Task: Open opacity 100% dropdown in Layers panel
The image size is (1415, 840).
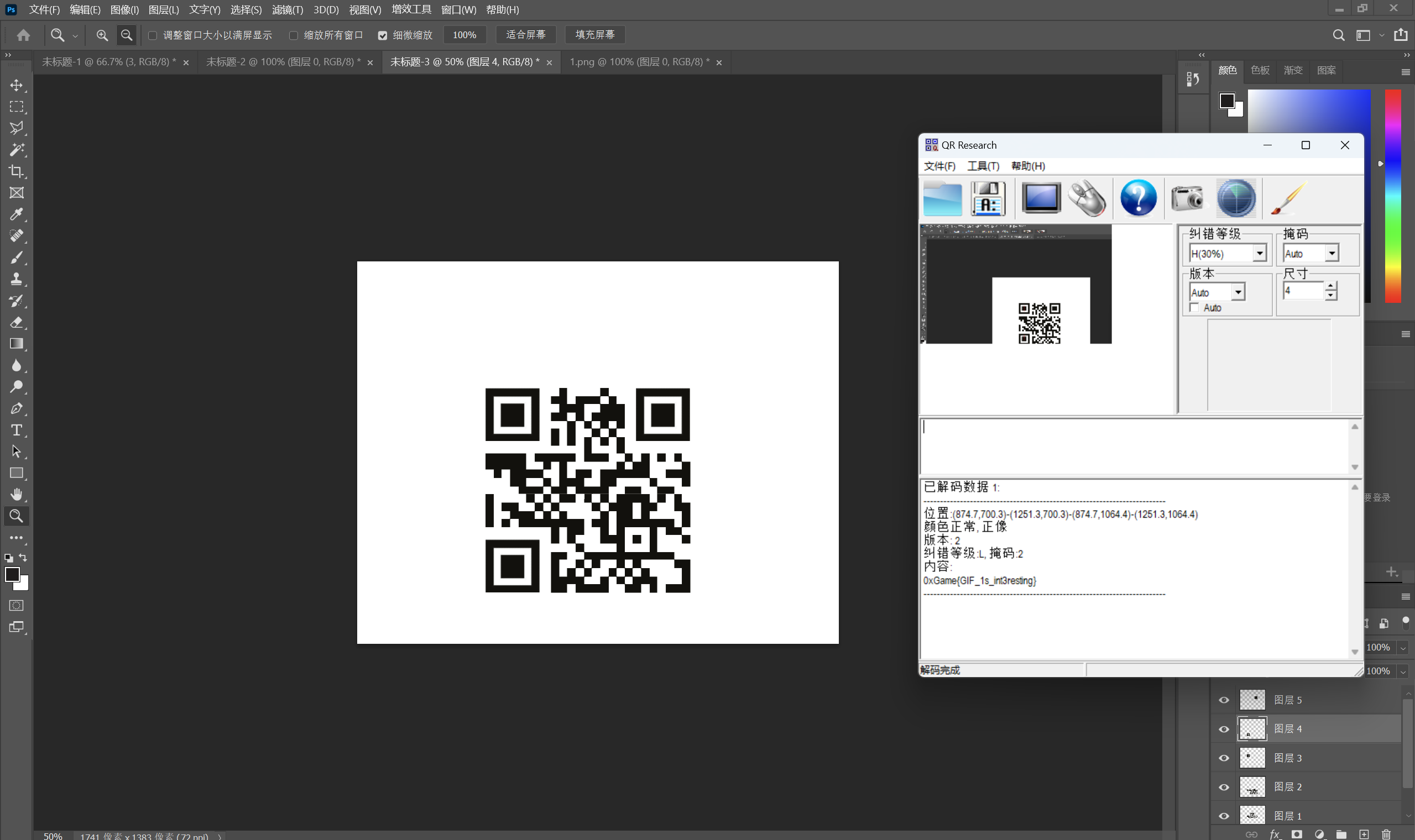Action: (x=1403, y=648)
